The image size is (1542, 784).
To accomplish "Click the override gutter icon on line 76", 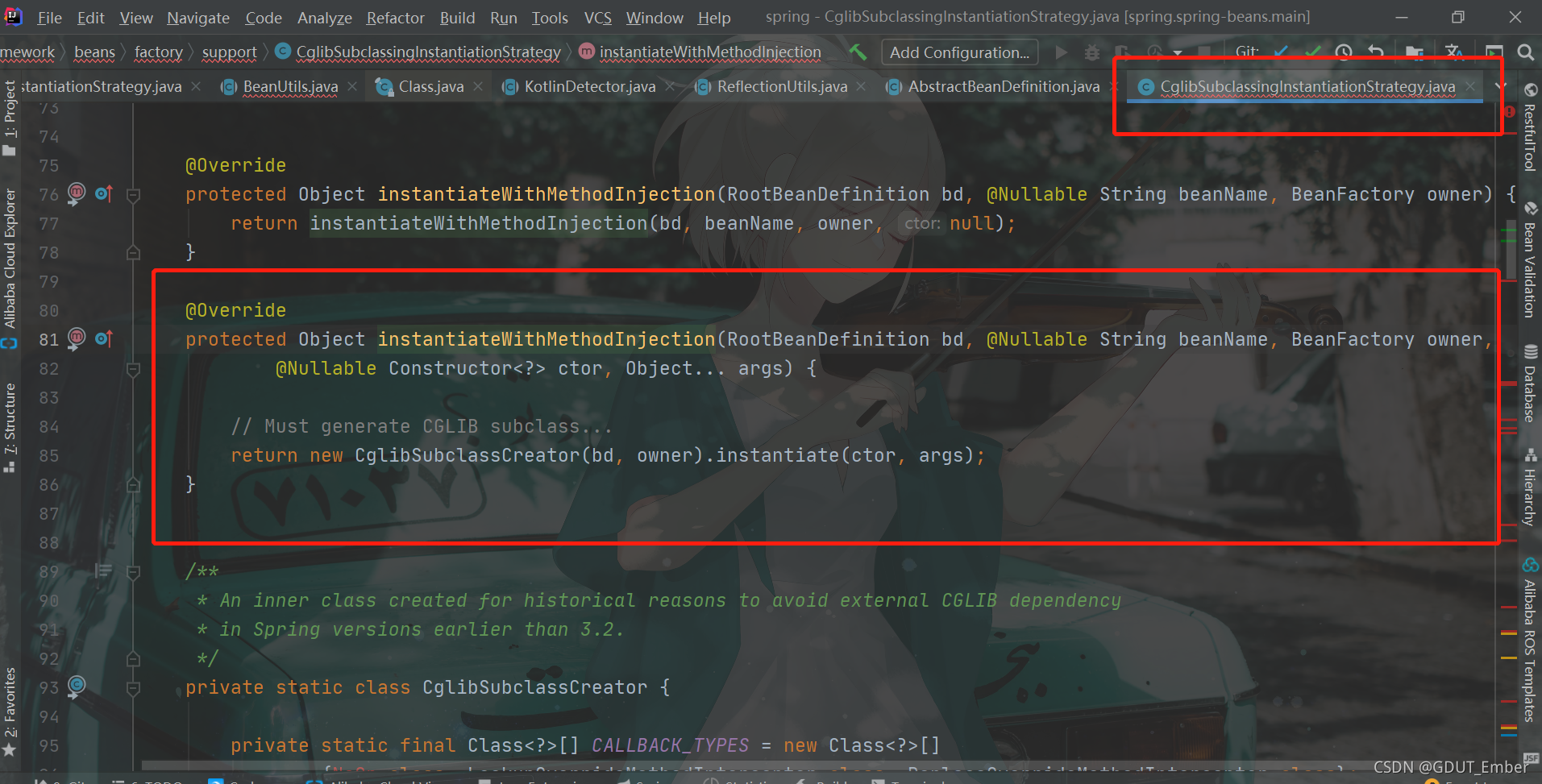I will coord(104,193).
